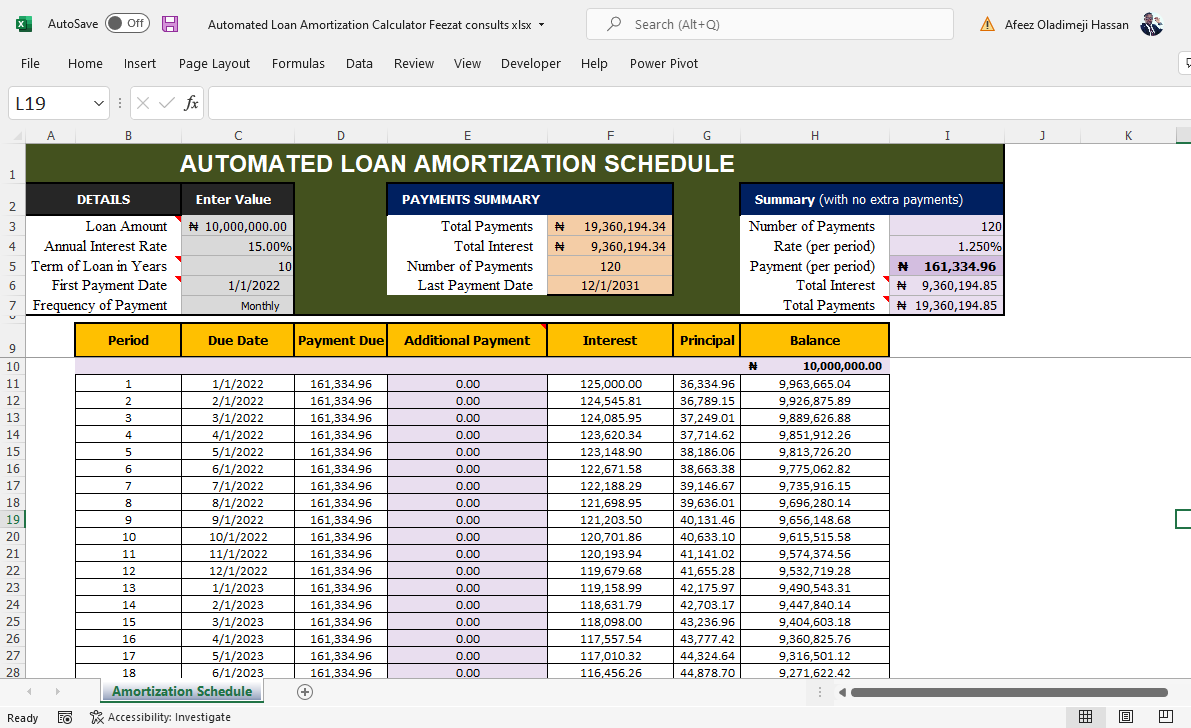Add a new worksheet with the plus icon
1191x728 pixels.
(x=304, y=691)
